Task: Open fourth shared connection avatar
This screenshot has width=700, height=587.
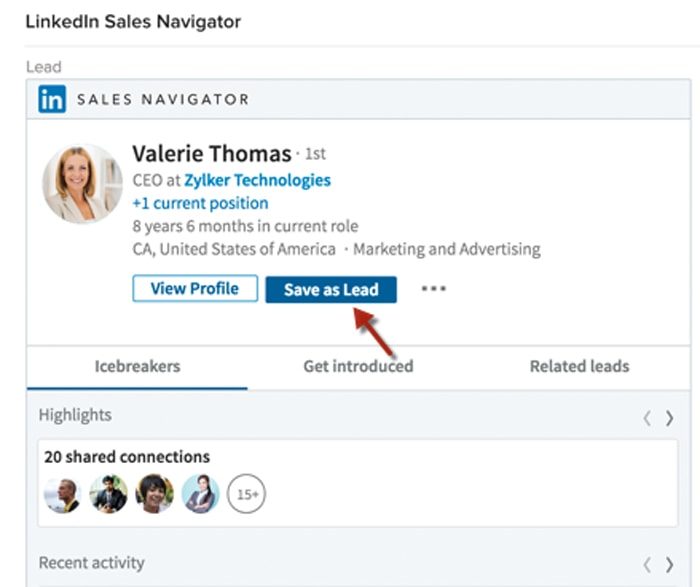Action: 200,494
